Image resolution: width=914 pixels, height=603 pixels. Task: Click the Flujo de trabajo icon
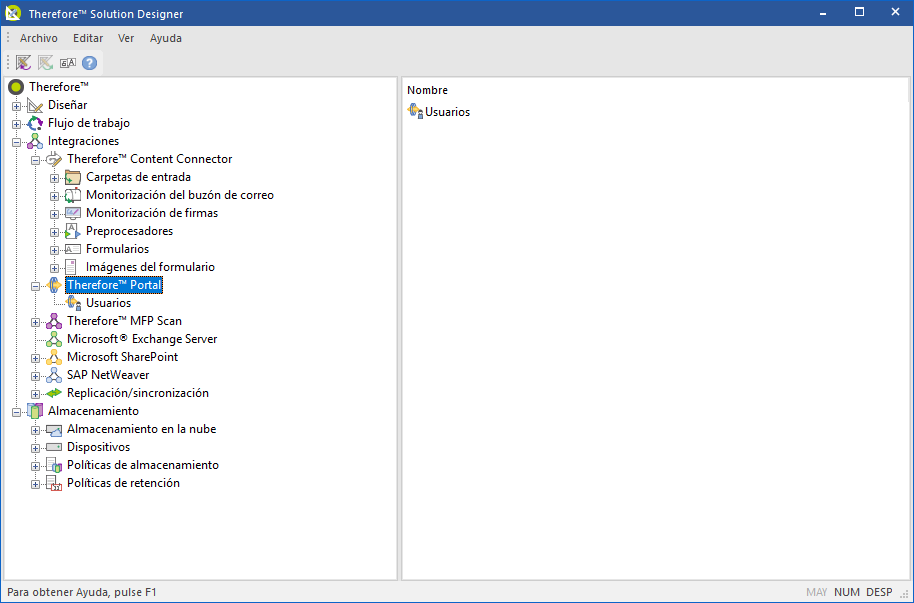pyautogui.click(x=35, y=123)
